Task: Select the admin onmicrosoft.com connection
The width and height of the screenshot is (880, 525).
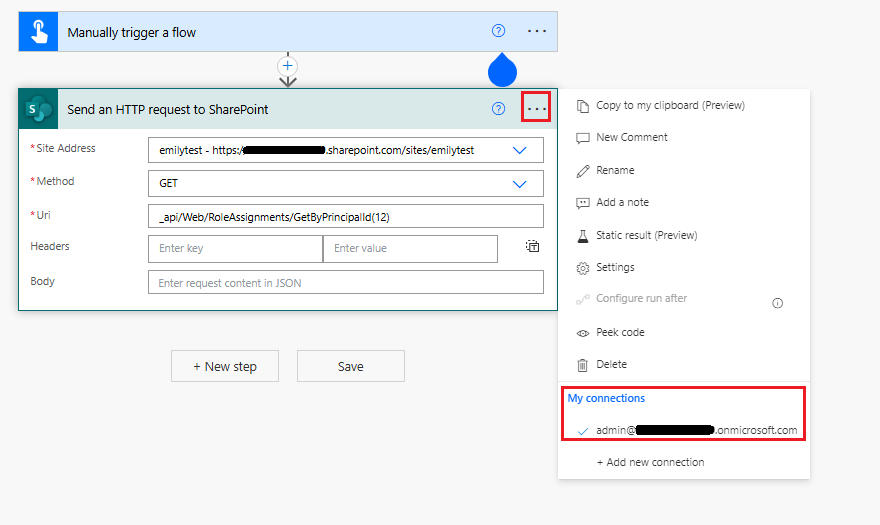Action: point(696,430)
